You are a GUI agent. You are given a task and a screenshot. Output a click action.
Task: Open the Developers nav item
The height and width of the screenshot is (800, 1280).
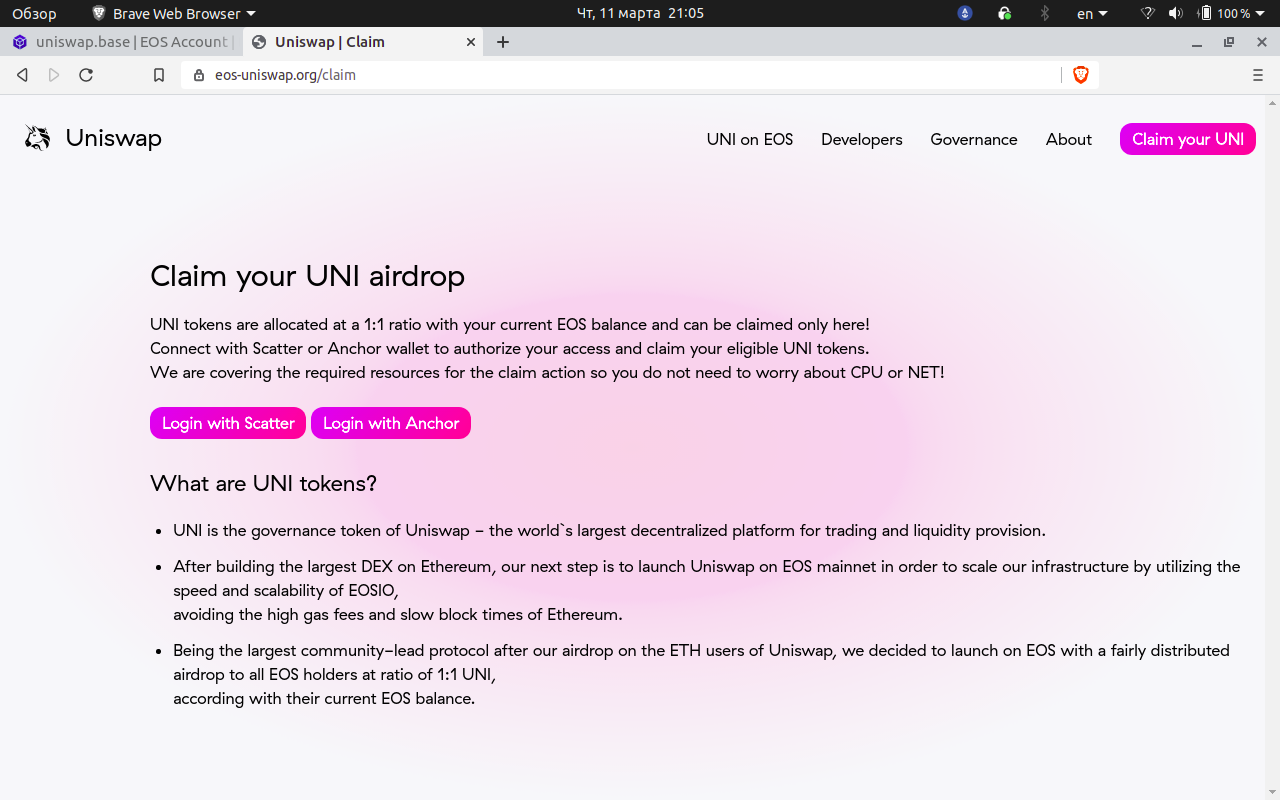click(862, 139)
